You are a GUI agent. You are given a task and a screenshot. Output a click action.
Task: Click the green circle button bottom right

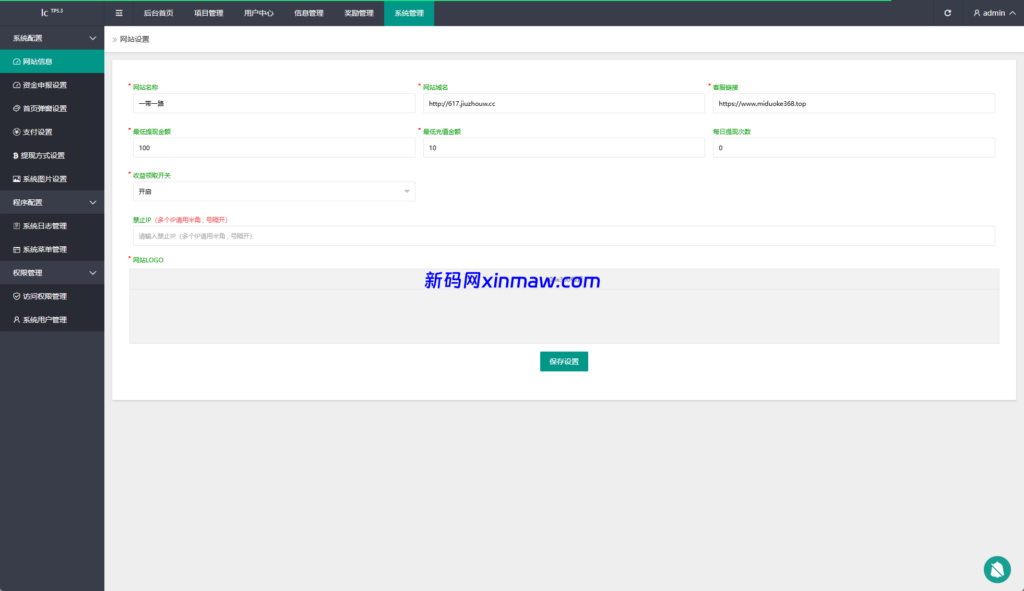click(996, 569)
